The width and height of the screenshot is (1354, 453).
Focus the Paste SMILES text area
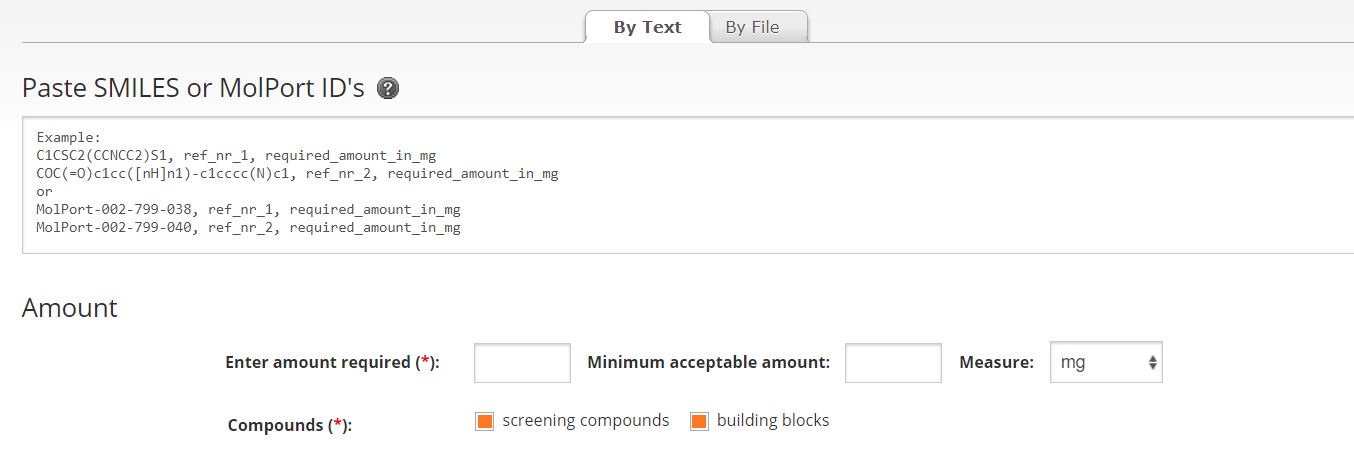(688, 185)
